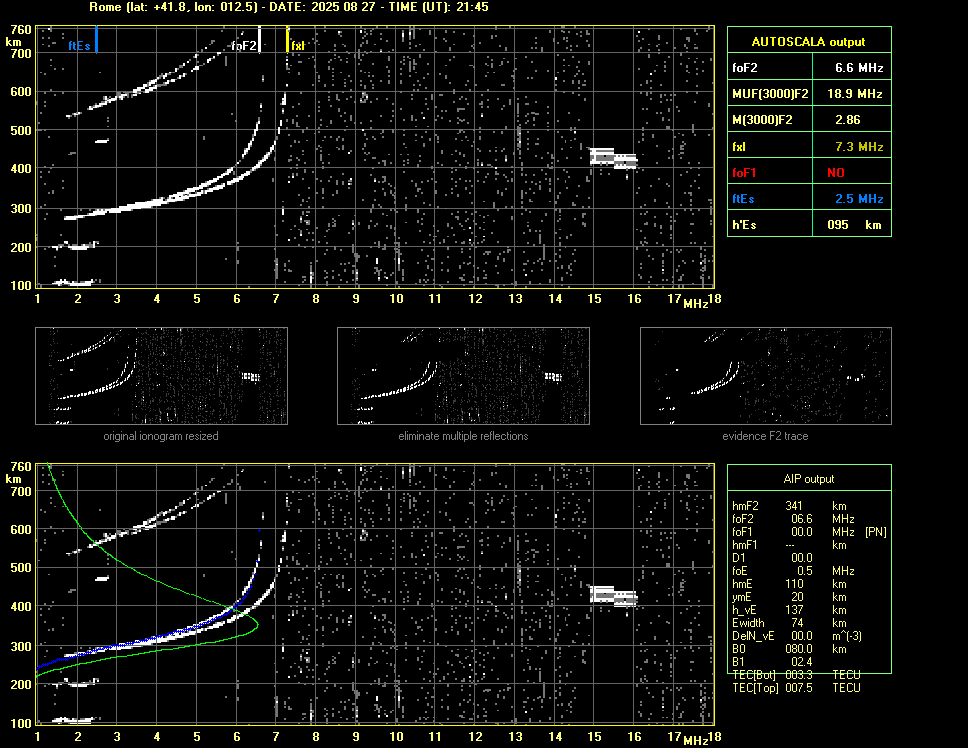The width and height of the screenshot is (968, 748).
Task: Click the 'ftEs' label in the top ionogram
Action: click(79, 46)
